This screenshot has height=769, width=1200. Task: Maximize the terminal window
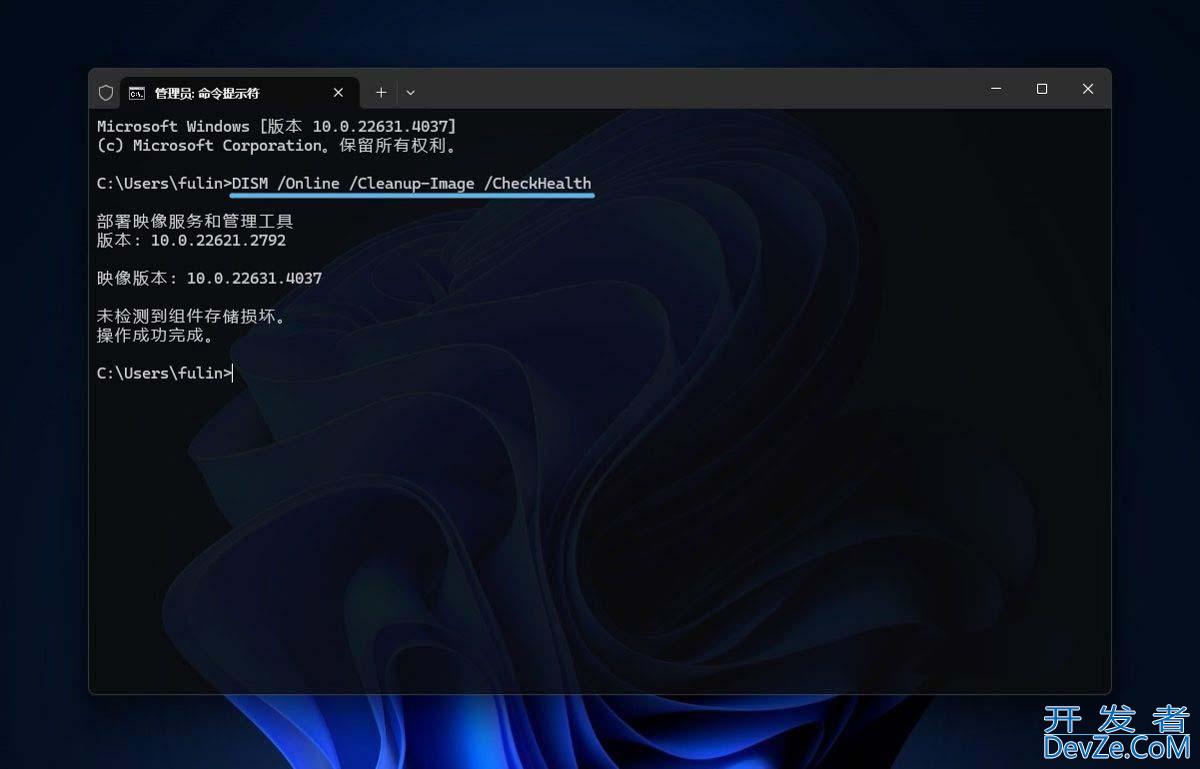(x=1042, y=89)
